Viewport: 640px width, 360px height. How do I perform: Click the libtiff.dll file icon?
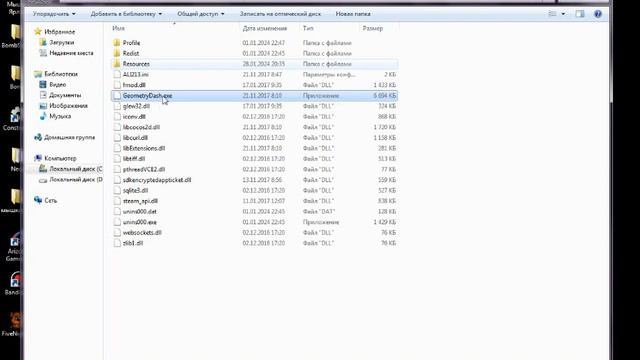point(117,159)
